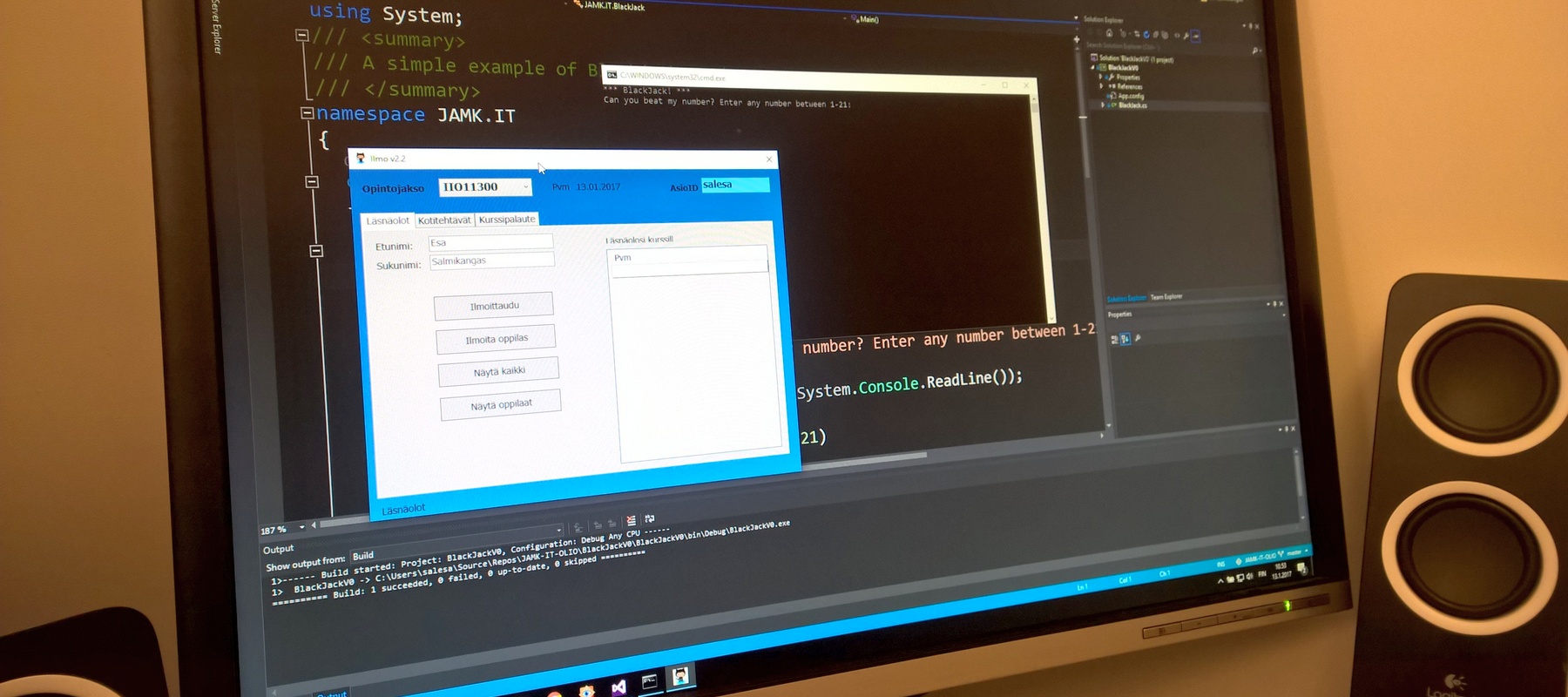The image size is (1568, 697).
Task: Open the Opintojakso IIO11300 dropdown
Action: (525, 186)
